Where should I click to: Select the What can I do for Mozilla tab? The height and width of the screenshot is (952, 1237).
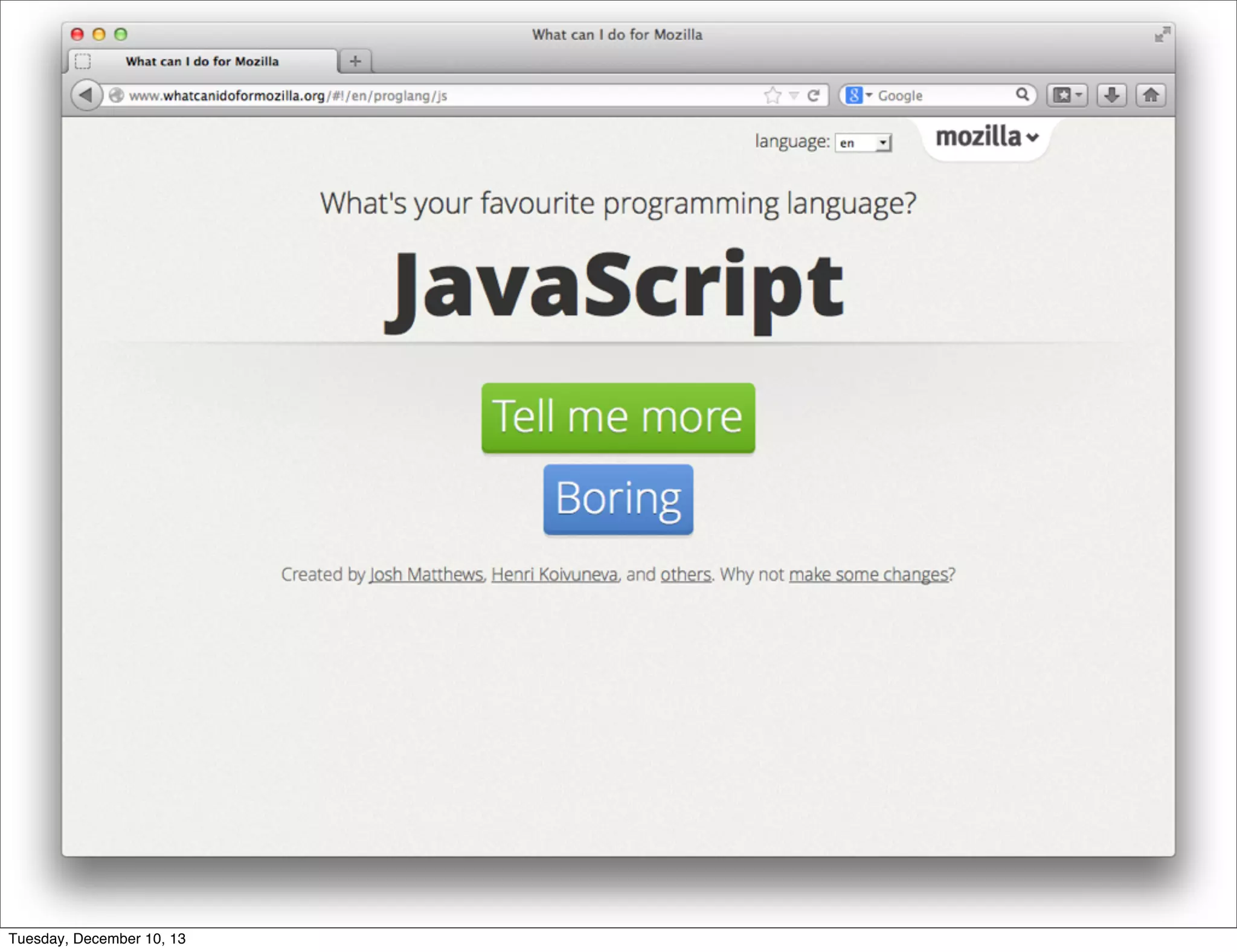[x=202, y=61]
